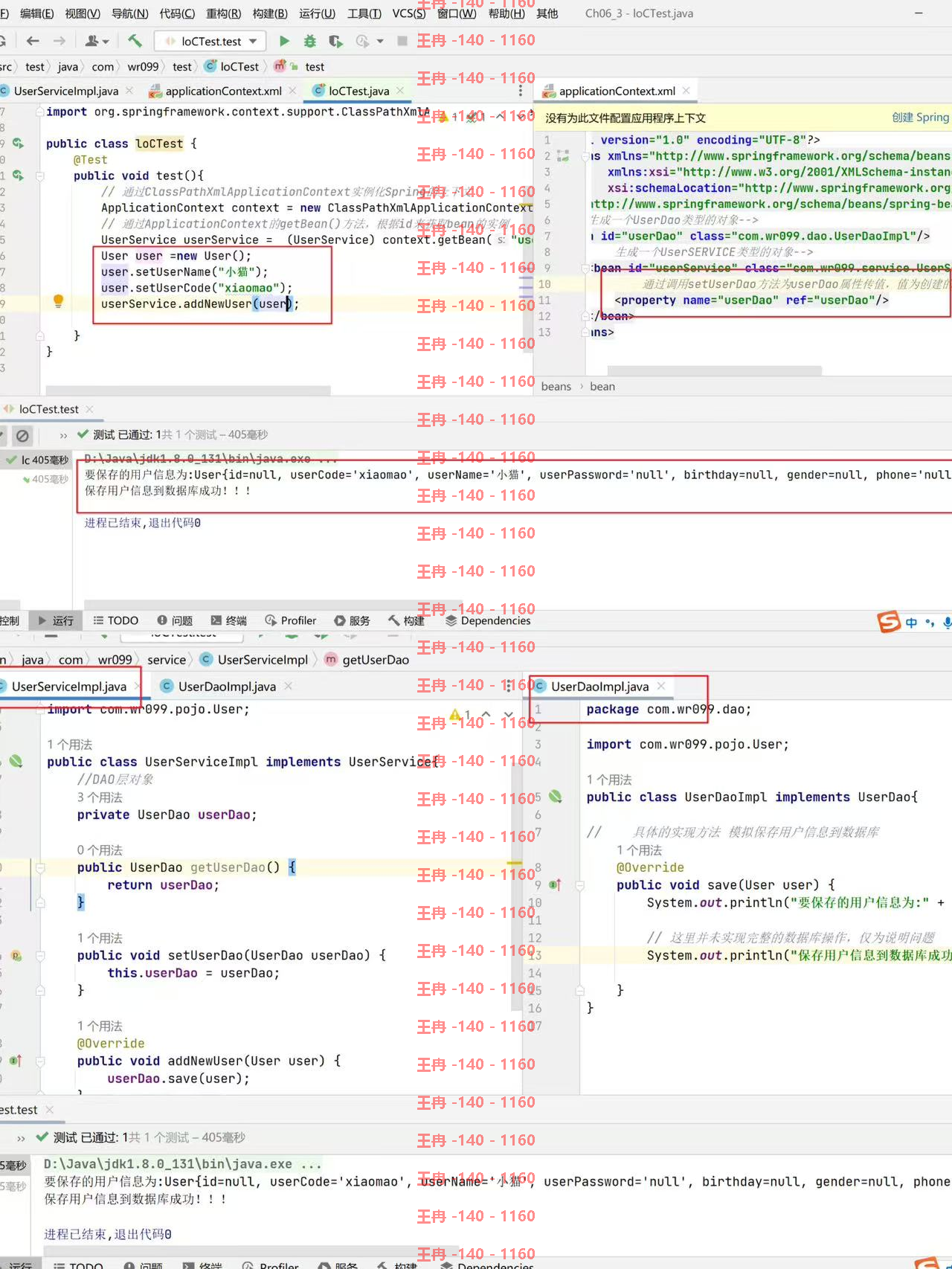Click Spring bean gutter icon beside class UserServiceImpl

click(16, 761)
